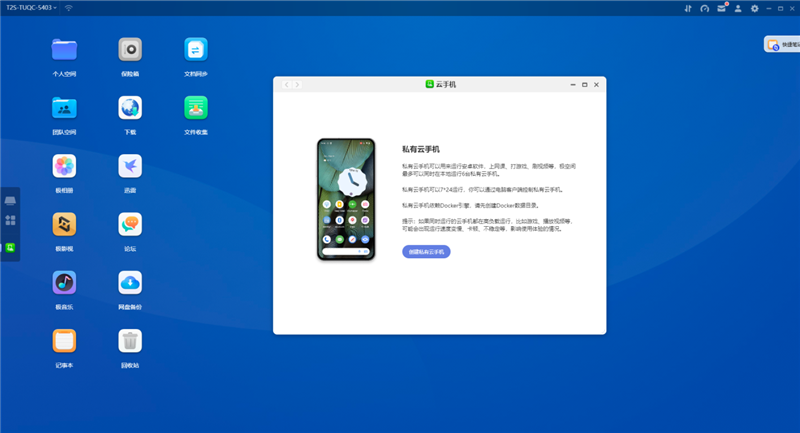Minimize the 云手机 window
Viewport: 800px width, 433px height.
tap(573, 85)
